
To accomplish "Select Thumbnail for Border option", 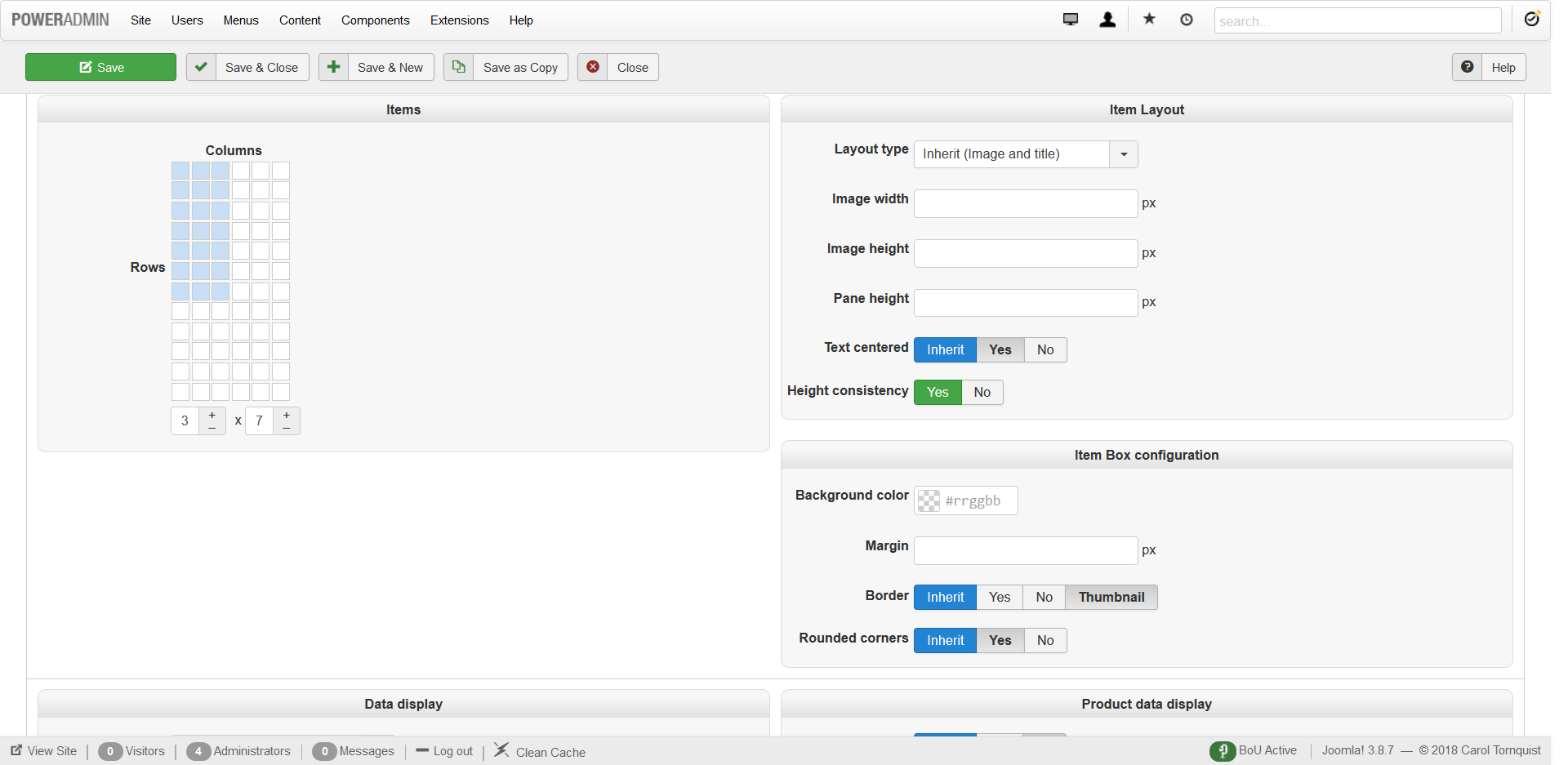I will [1111, 597].
